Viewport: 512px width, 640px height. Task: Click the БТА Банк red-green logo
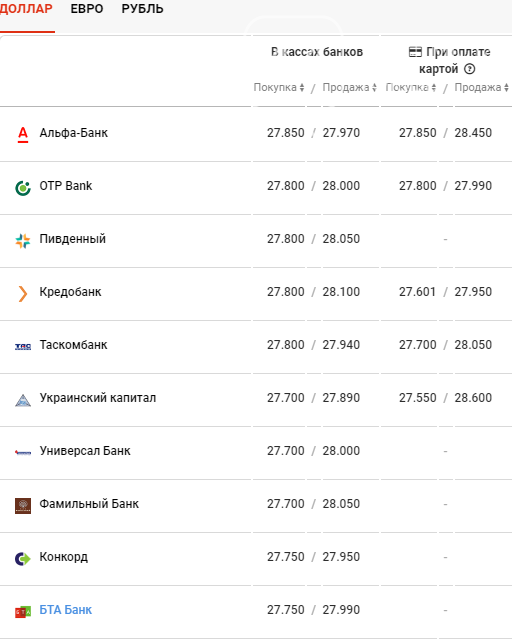click(x=23, y=612)
